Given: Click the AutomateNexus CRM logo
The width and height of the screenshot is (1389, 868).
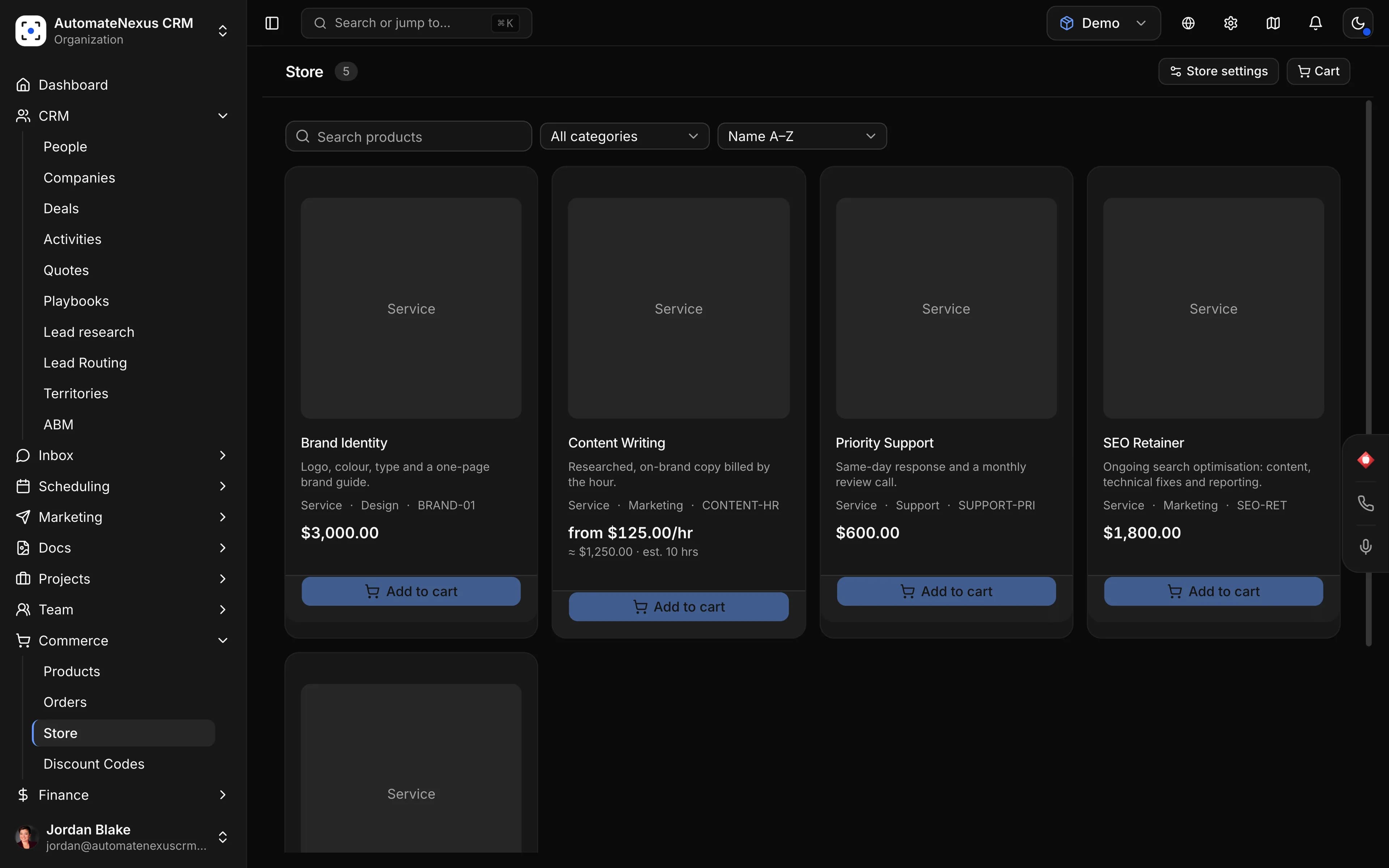Looking at the screenshot, I should click(30, 30).
